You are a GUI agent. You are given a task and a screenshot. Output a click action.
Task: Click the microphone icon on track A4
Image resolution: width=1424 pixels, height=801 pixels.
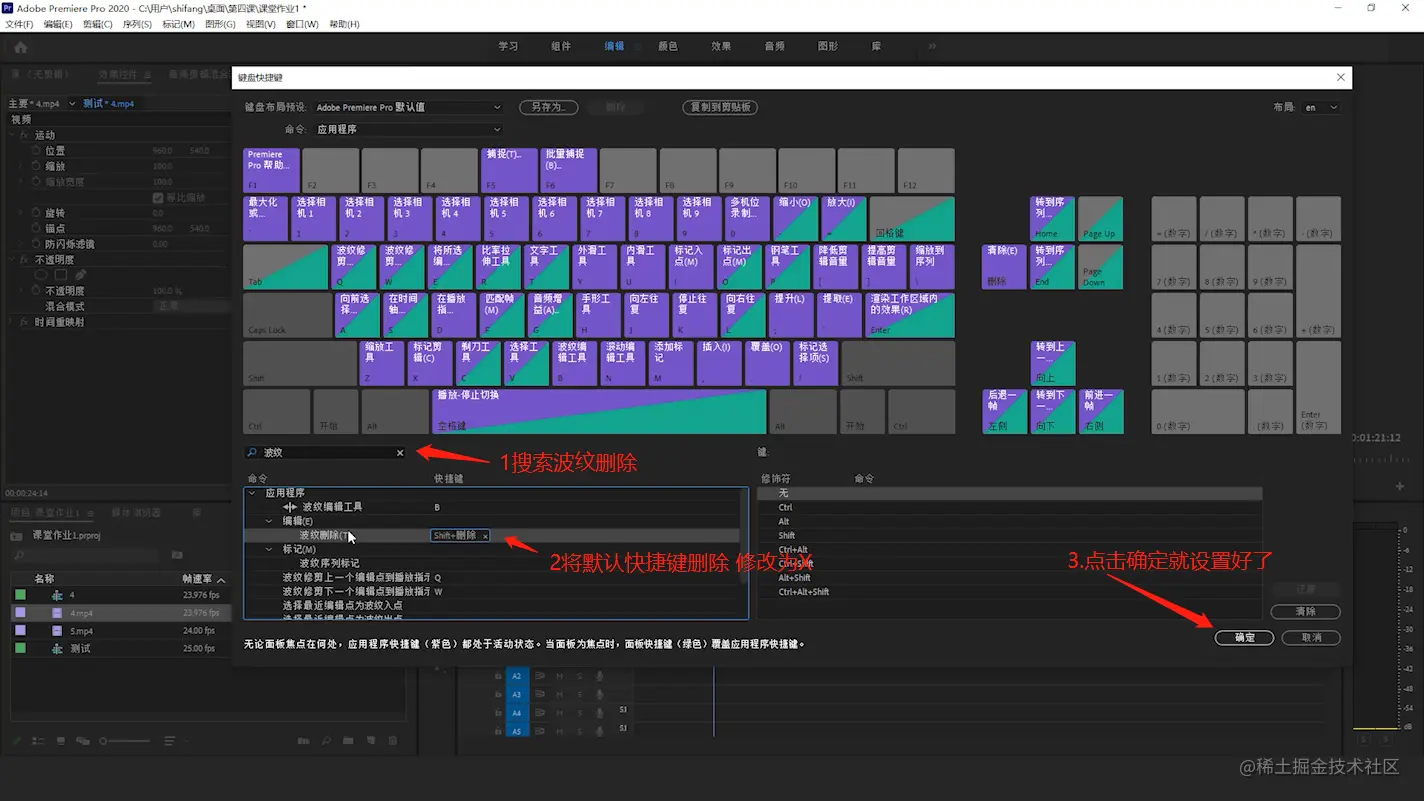(599, 713)
